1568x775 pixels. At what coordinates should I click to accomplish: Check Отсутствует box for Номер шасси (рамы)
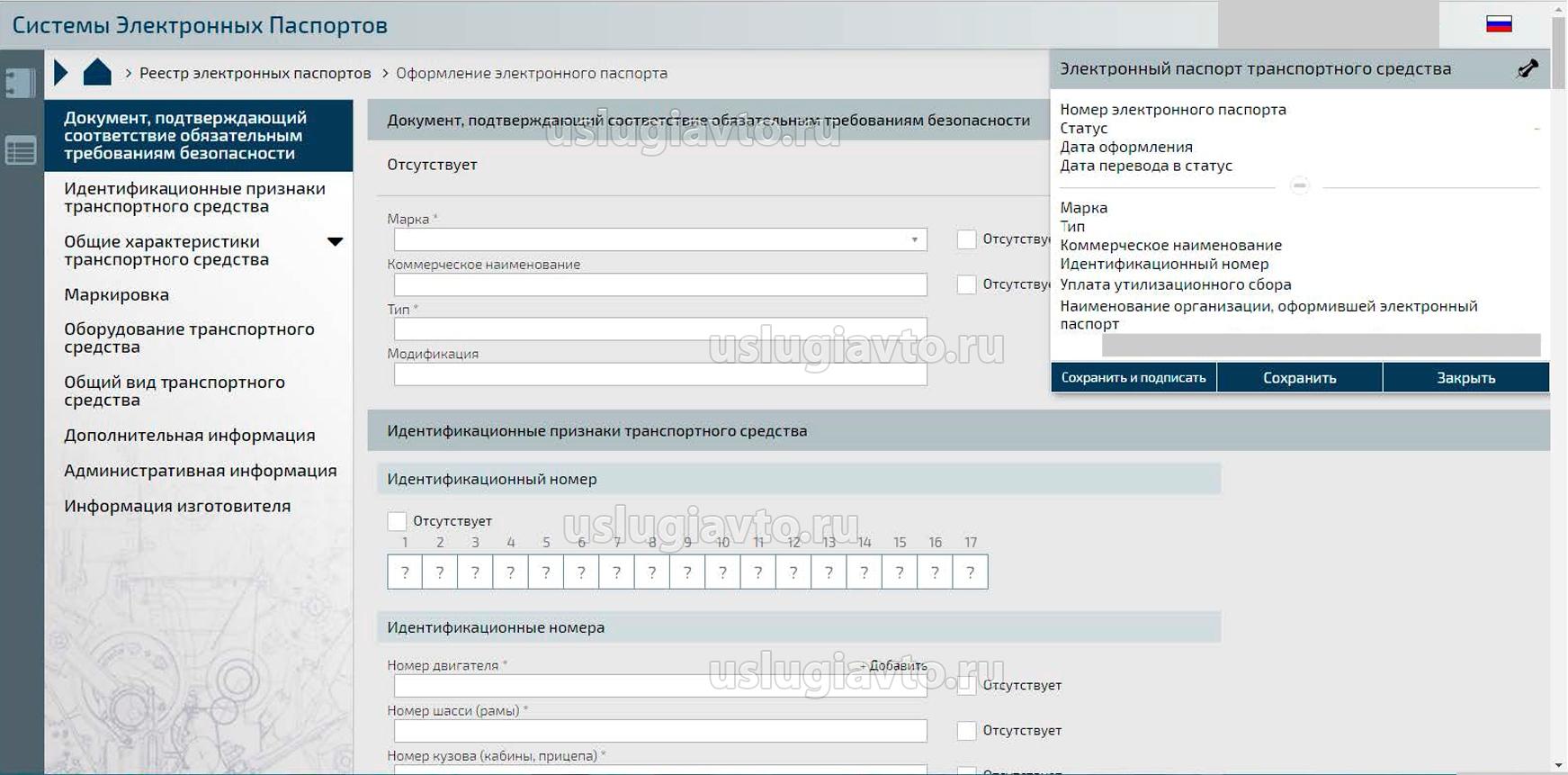point(966,731)
